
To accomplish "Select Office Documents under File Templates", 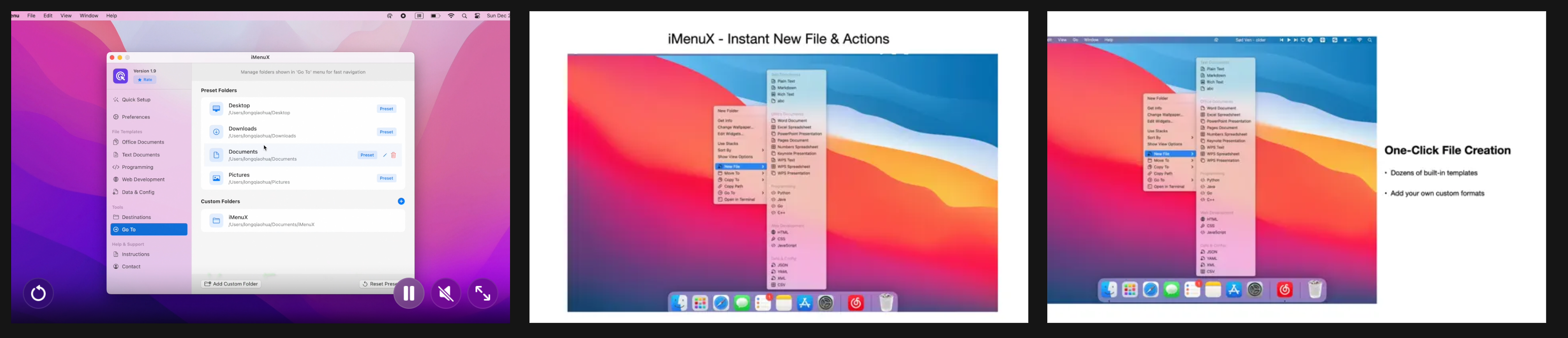I will pyautogui.click(x=143, y=142).
